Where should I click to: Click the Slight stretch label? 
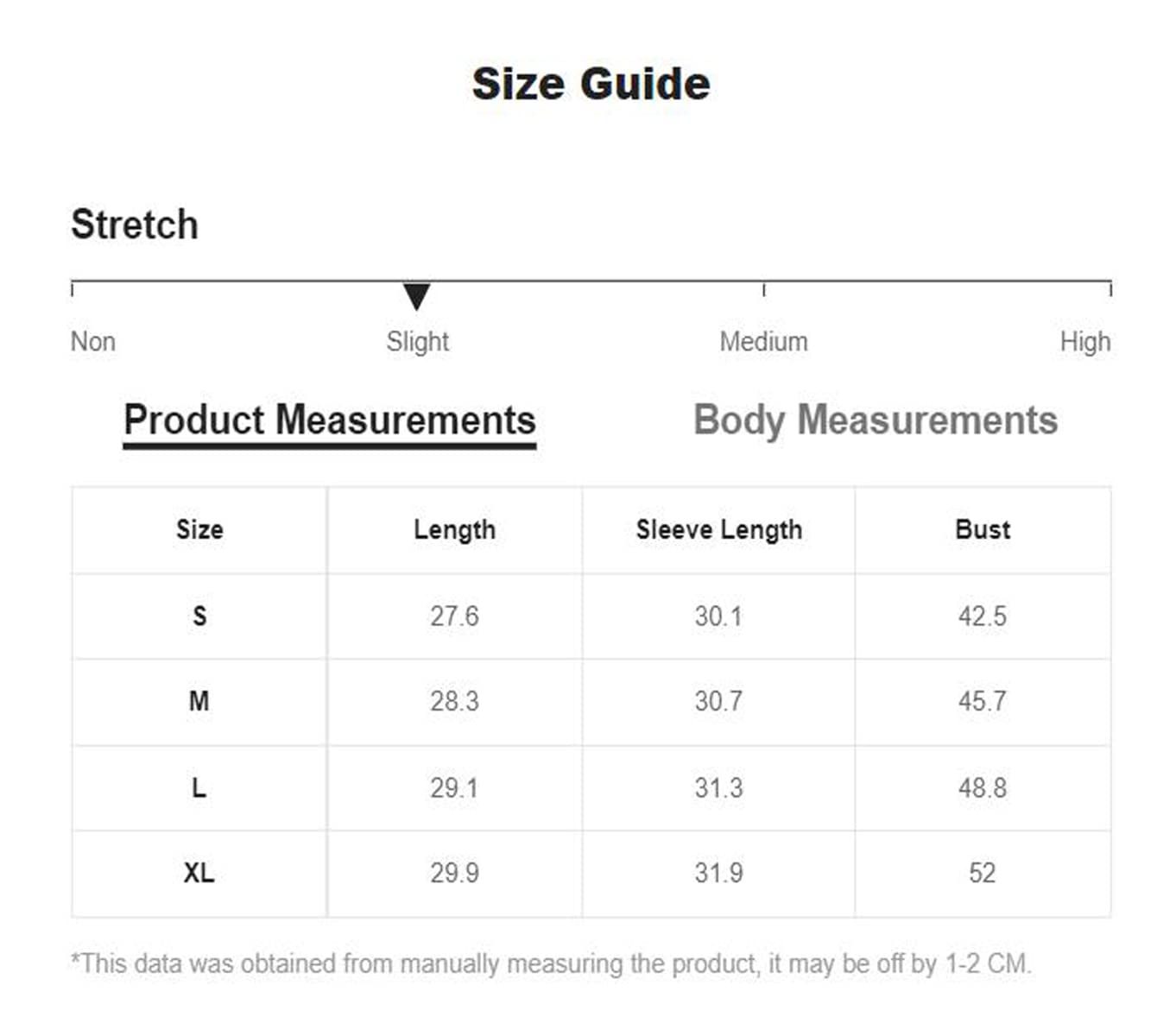pyautogui.click(x=417, y=342)
